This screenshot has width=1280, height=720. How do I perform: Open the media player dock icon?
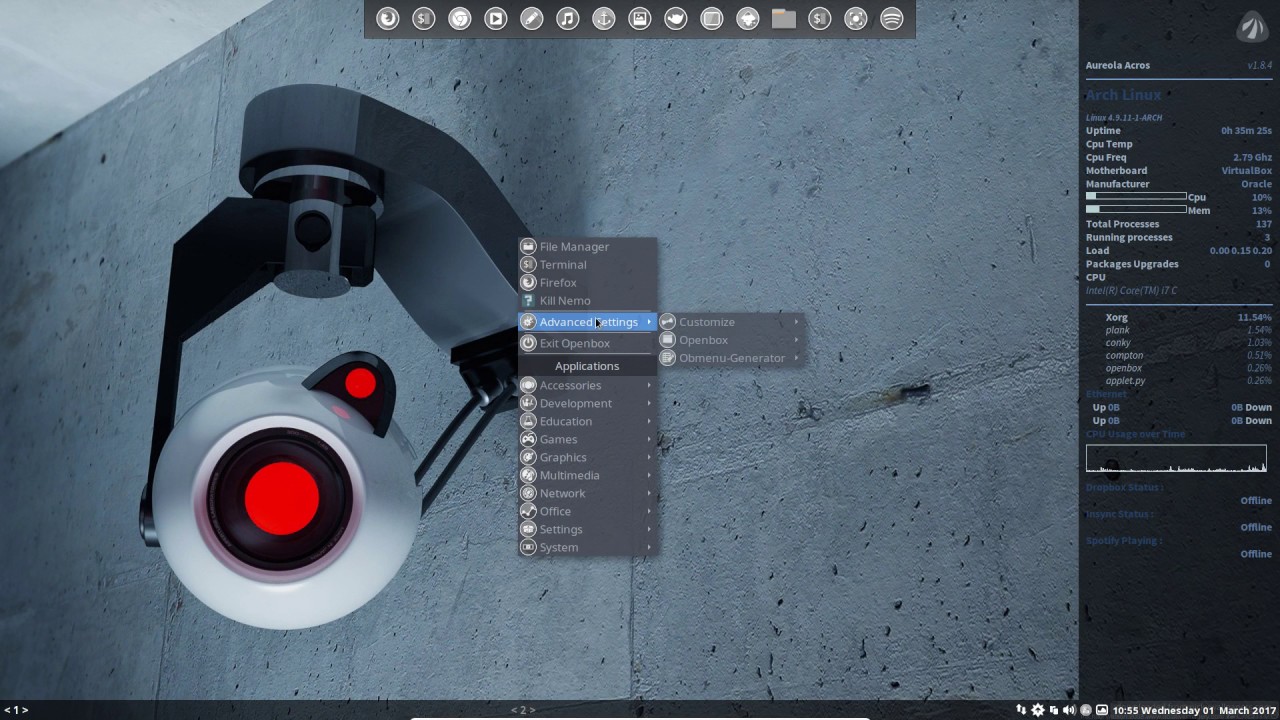(495, 18)
